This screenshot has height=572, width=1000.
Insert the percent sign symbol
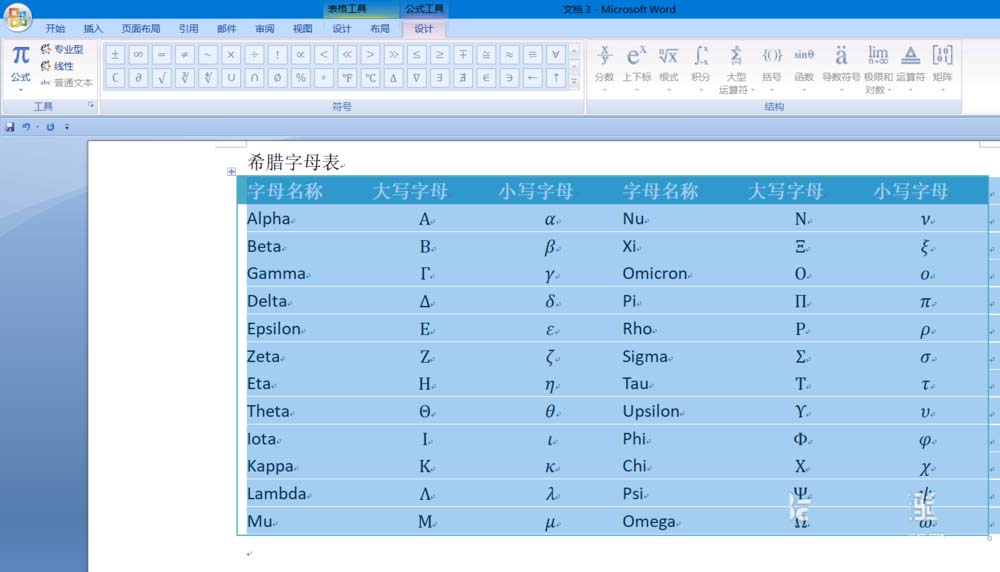(x=300, y=78)
